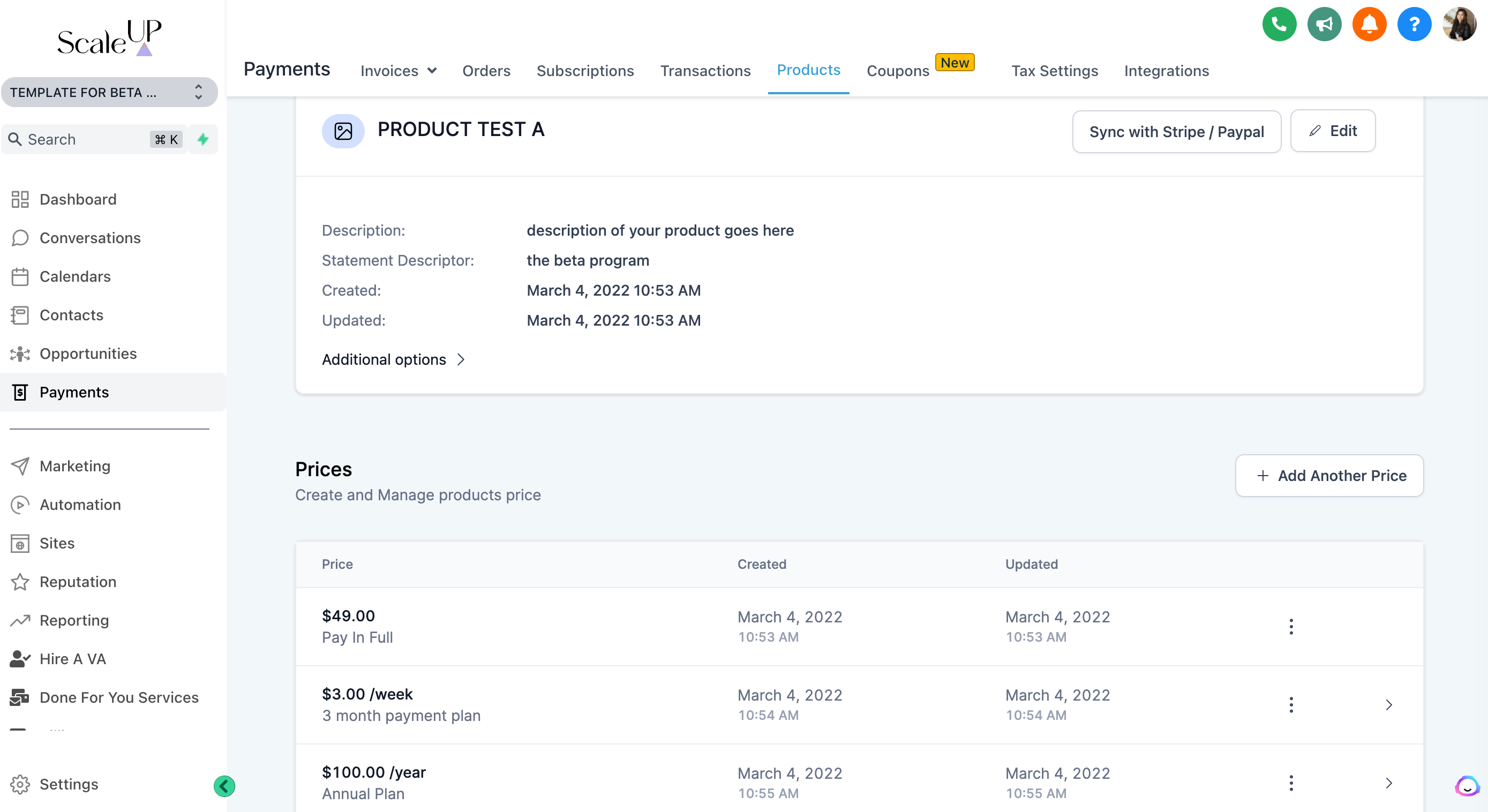Switch to the Subscriptions tab

585,71
